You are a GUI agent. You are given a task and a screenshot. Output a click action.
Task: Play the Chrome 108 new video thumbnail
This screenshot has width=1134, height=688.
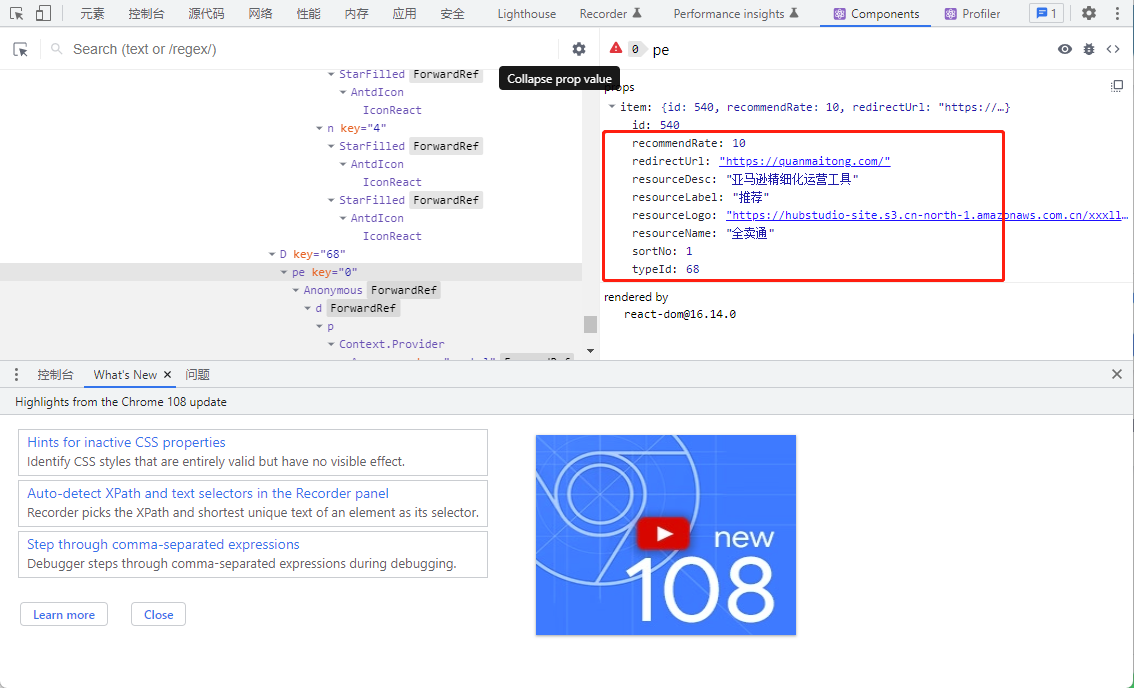665,534
